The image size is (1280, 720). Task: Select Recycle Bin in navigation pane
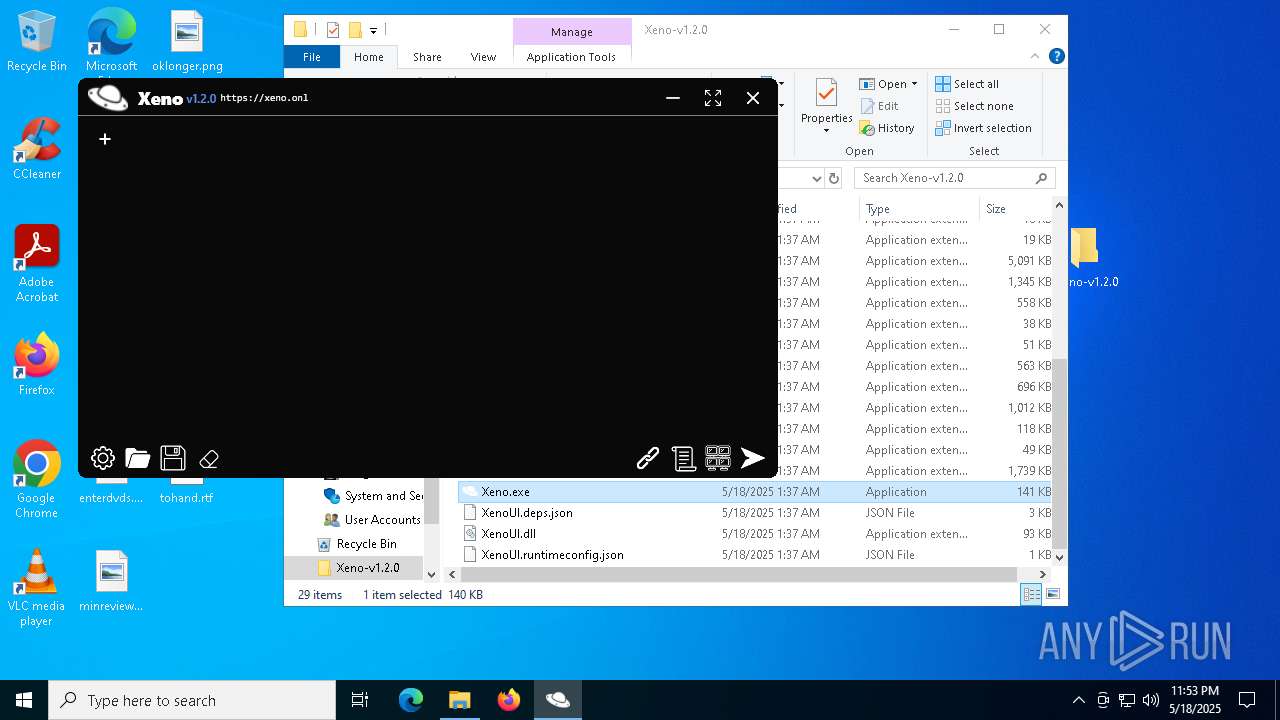coord(366,544)
